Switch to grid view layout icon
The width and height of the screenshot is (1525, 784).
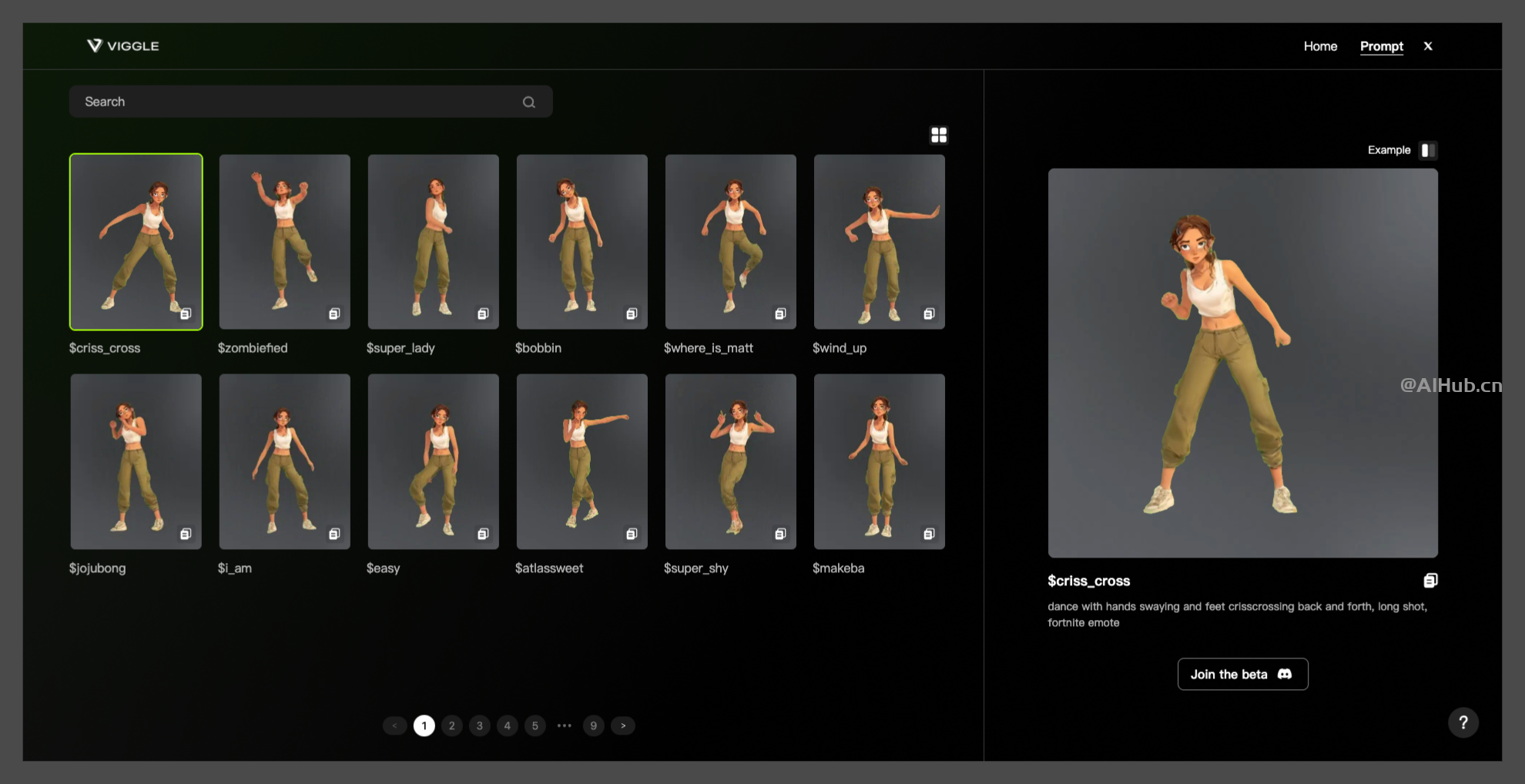939,136
